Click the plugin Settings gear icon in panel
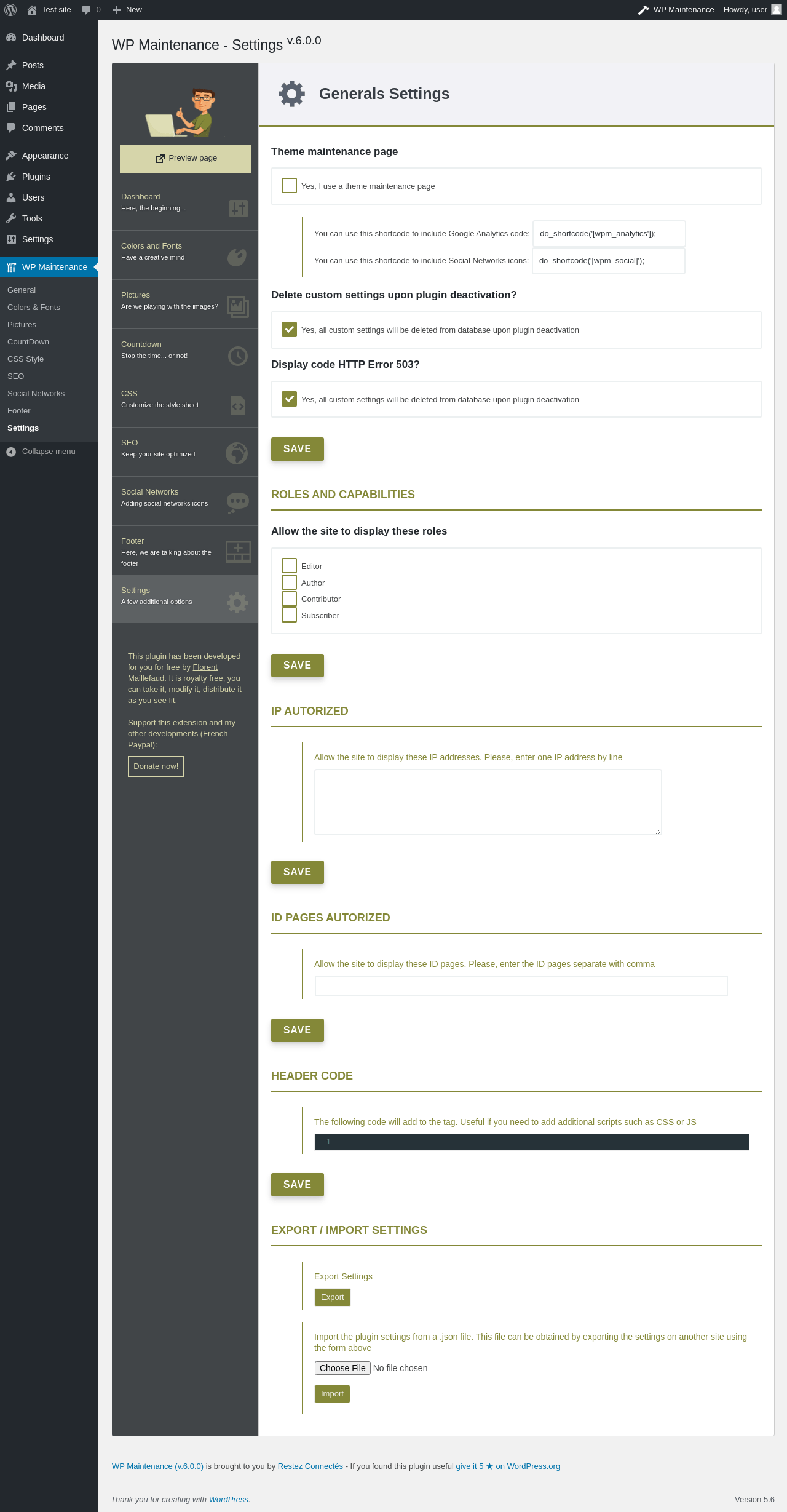The width and height of the screenshot is (787, 1512). point(237,603)
